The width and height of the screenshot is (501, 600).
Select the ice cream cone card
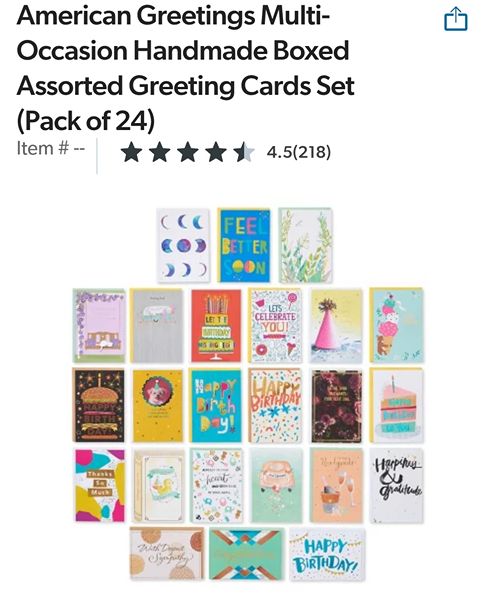coord(397,325)
